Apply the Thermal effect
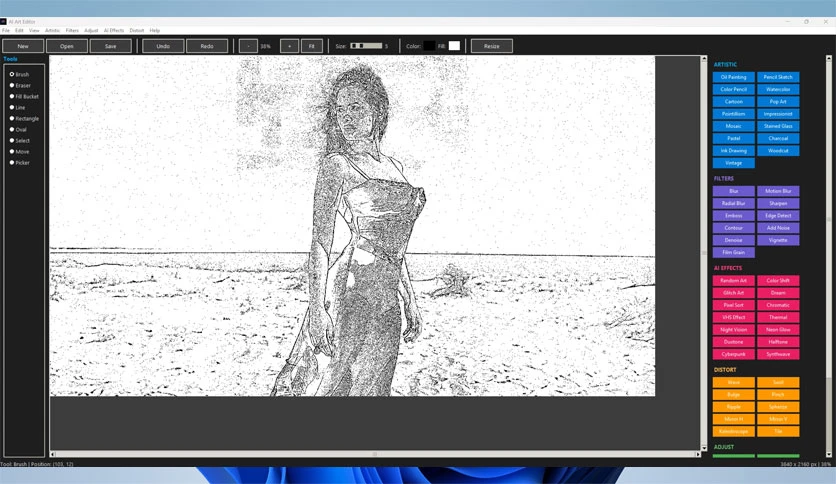The height and width of the screenshot is (484, 836). (778, 317)
